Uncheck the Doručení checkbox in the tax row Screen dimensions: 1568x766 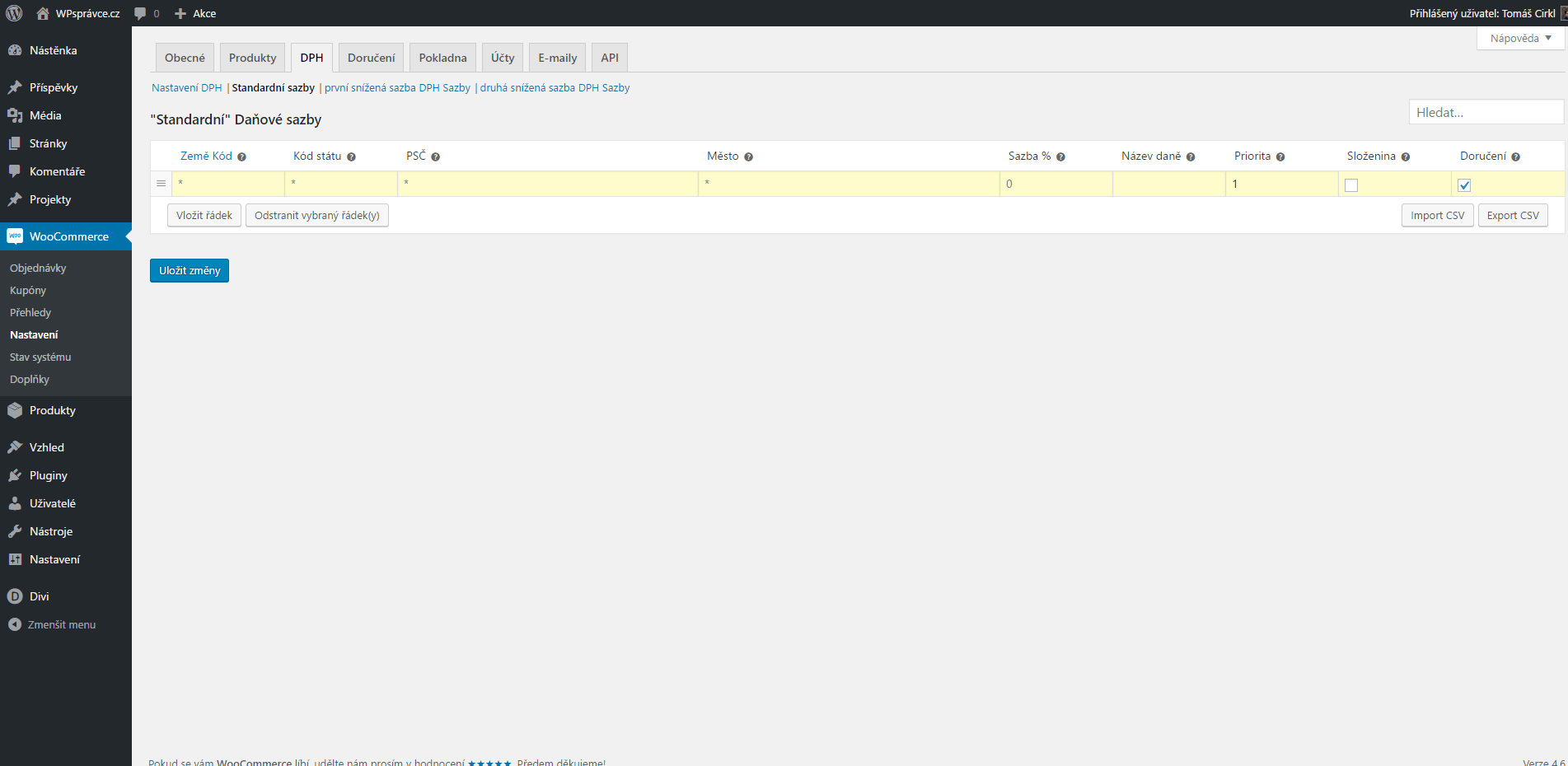pyautogui.click(x=1464, y=185)
